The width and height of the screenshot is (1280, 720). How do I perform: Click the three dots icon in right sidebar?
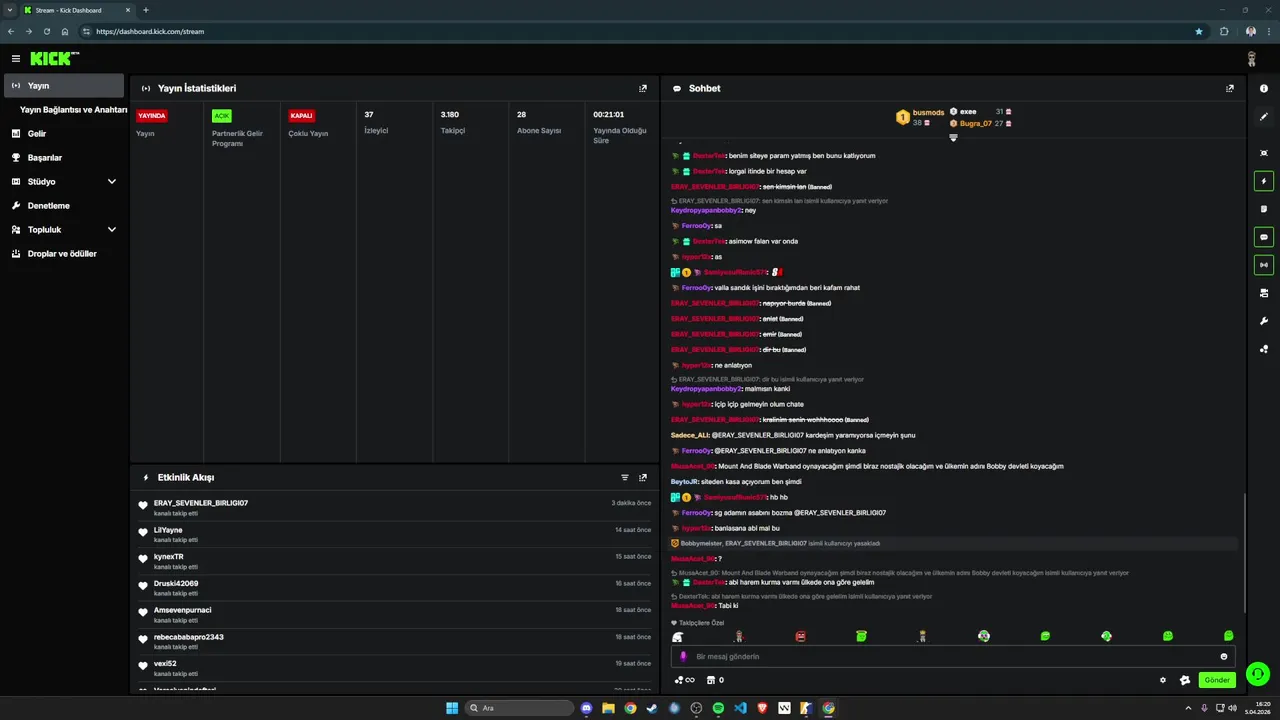click(1264, 349)
